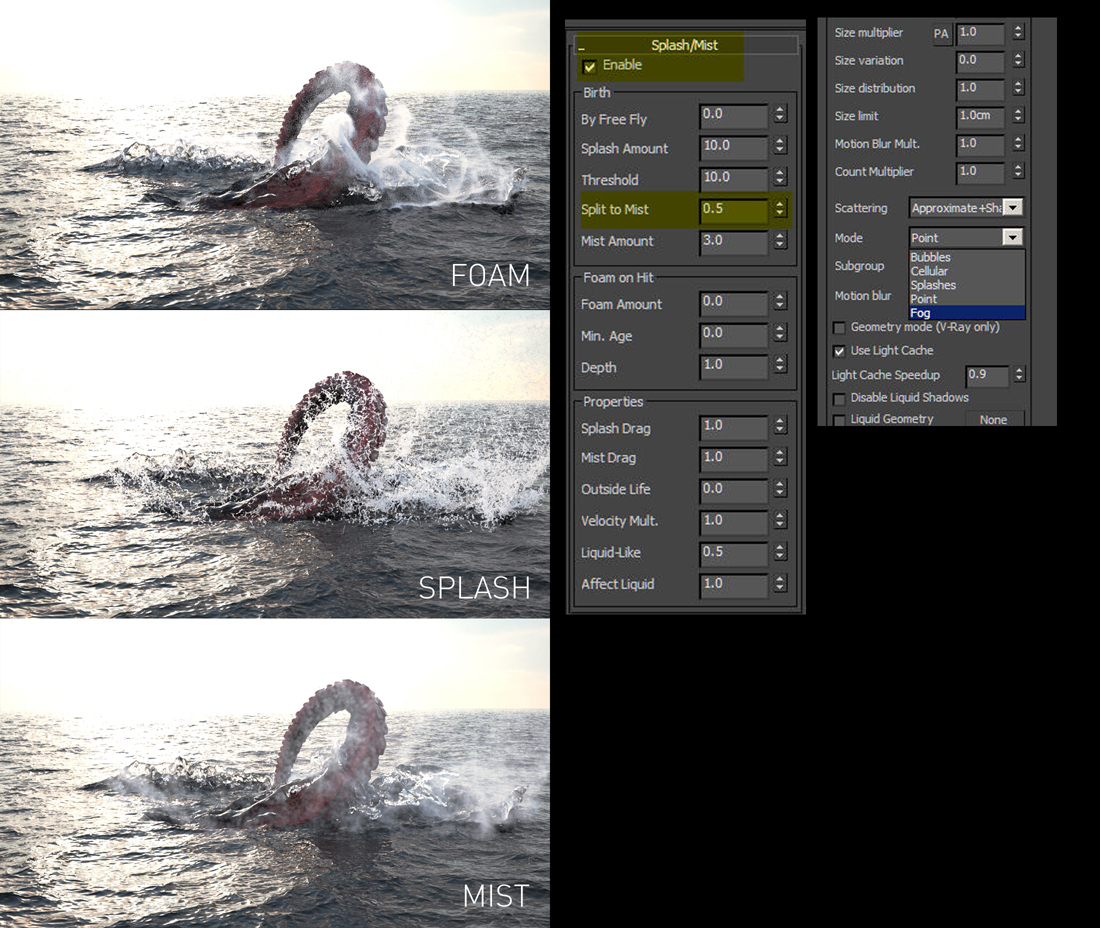Viewport: 1100px width, 928px height.
Task: Click the PA button next to Size multiplier
Action: [941, 33]
